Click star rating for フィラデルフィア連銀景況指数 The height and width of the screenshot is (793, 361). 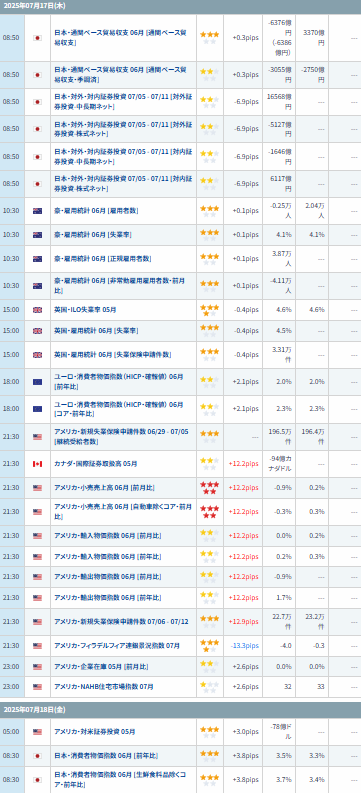pyautogui.click(x=209, y=646)
